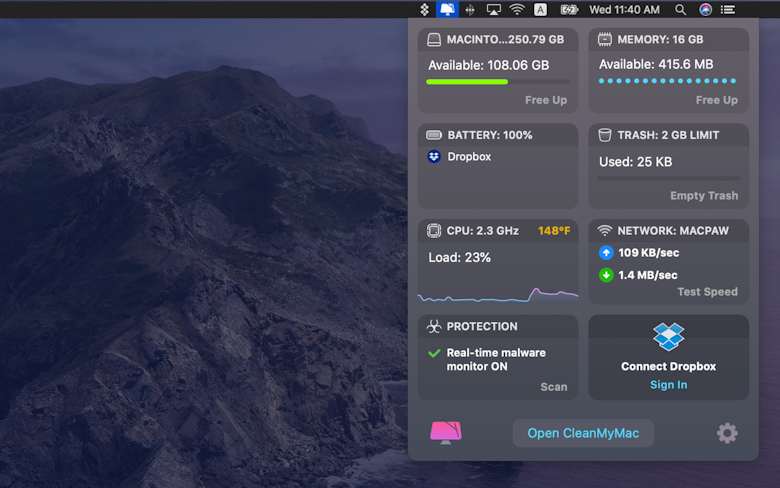
Task: Click the Wi-Fi icon in Network card
Action: pos(604,230)
